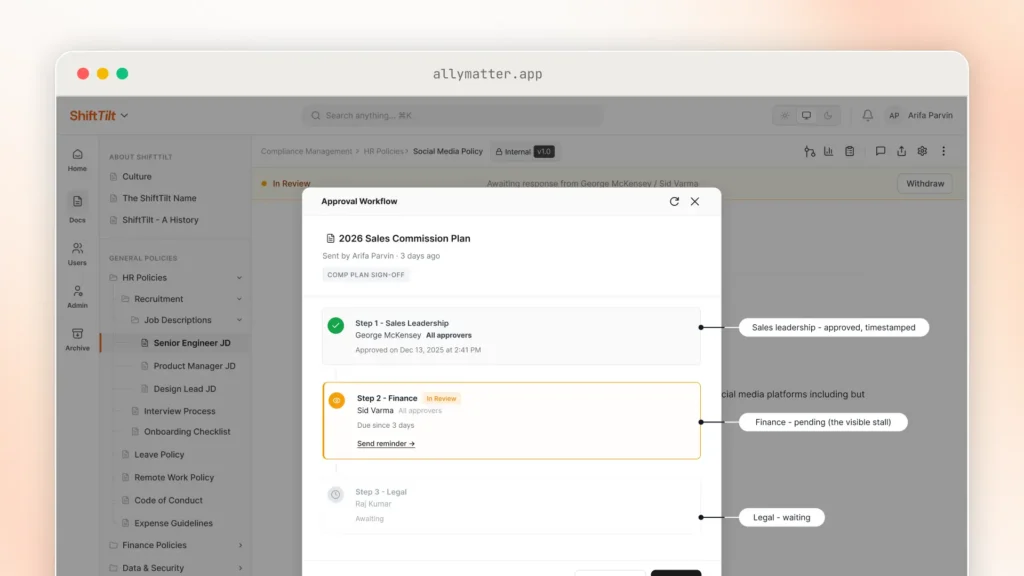Switch to system theme monitor toggle
The width and height of the screenshot is (1024, 576).
click(807, 116)
